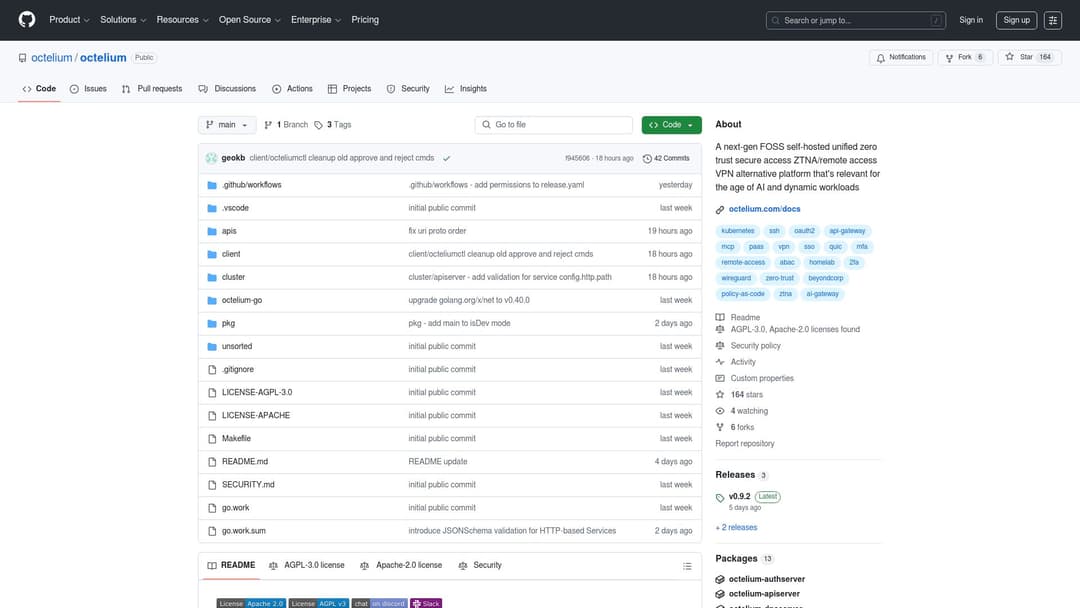This screenshot has width=1080, height=608.
Task: Click the license scale icon in About
Action: point(720,330)
